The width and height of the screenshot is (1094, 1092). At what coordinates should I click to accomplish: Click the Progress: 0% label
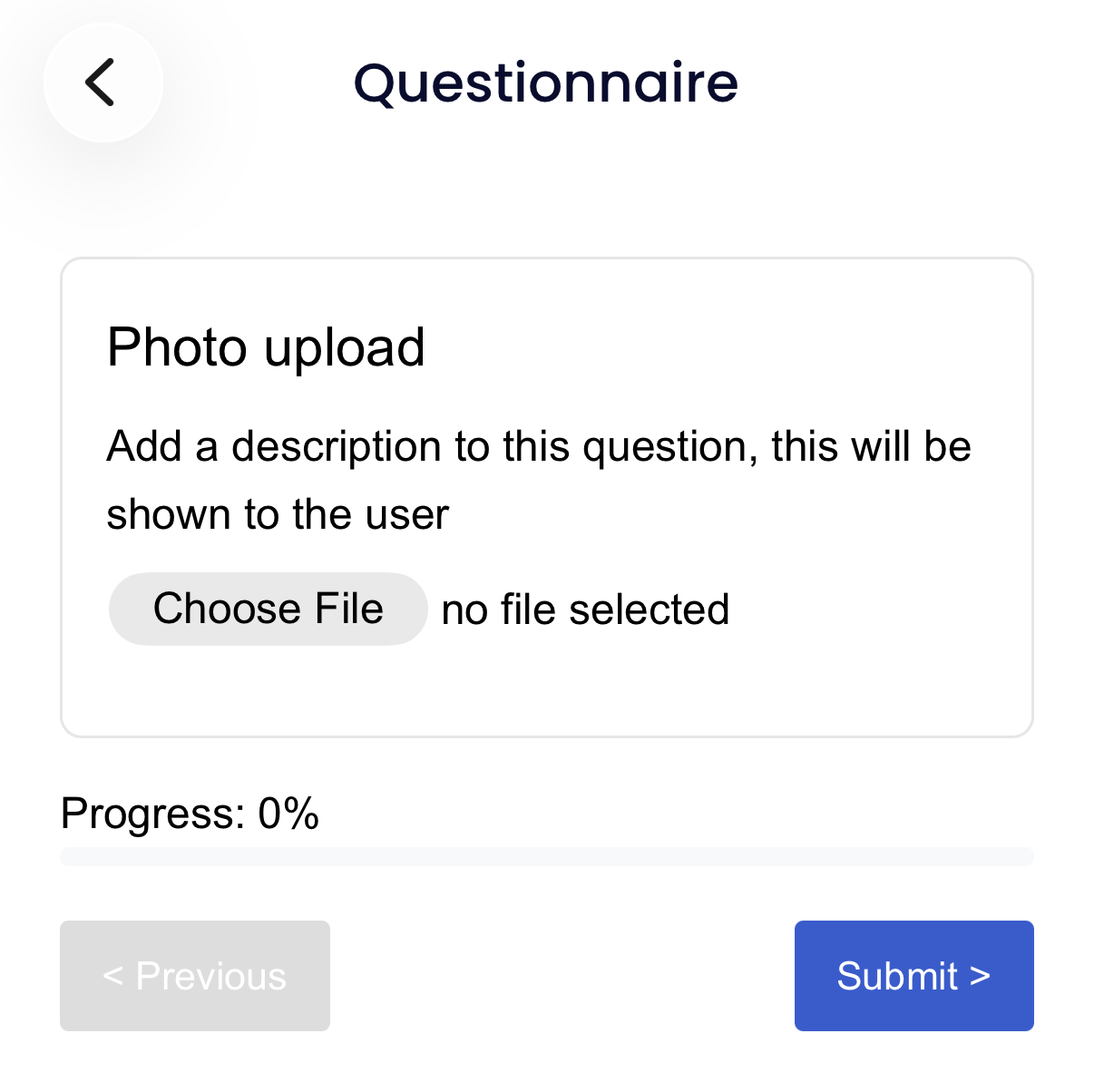190,814
